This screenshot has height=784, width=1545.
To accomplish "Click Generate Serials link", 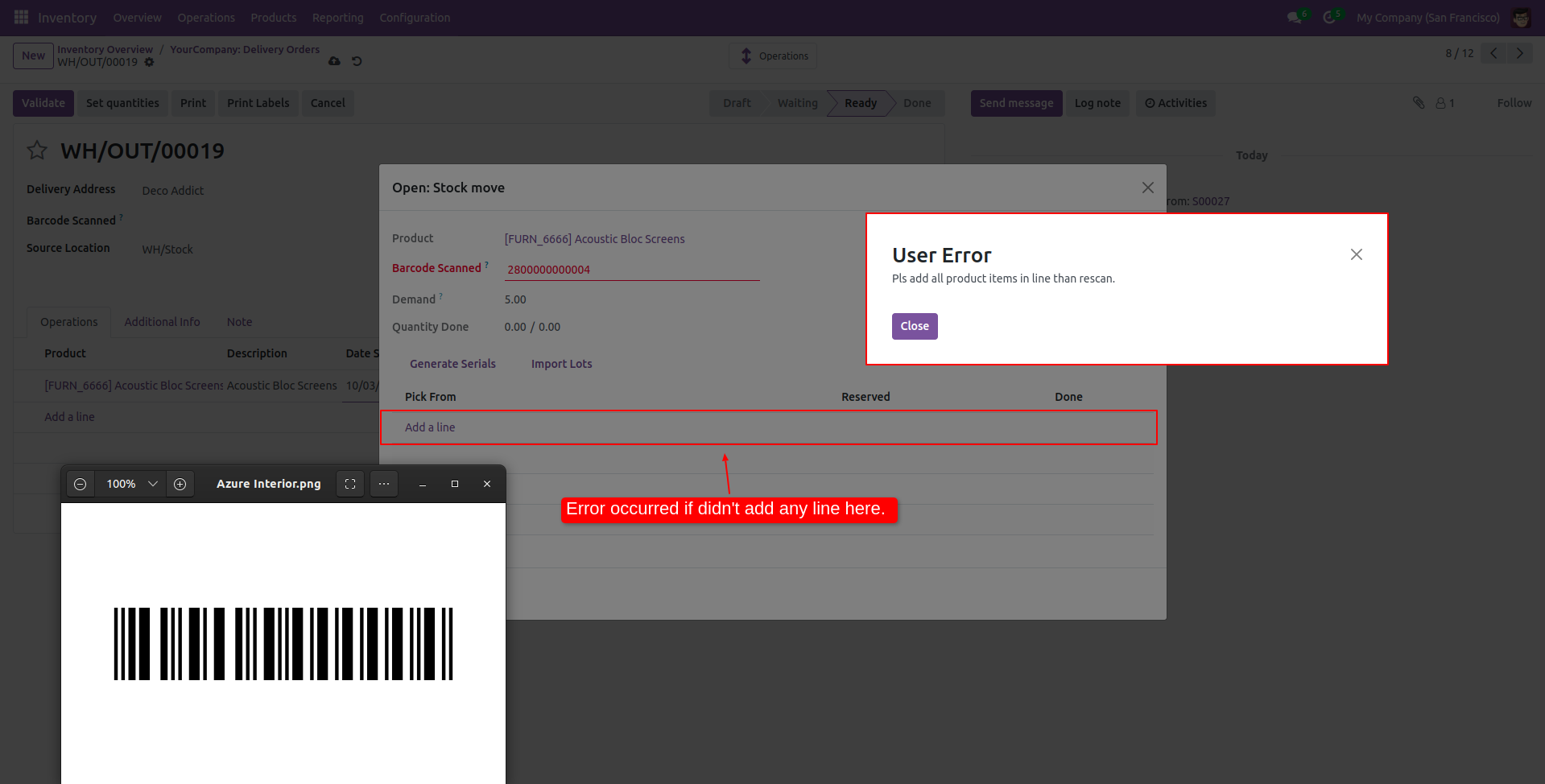I will (x=452, y=364).
